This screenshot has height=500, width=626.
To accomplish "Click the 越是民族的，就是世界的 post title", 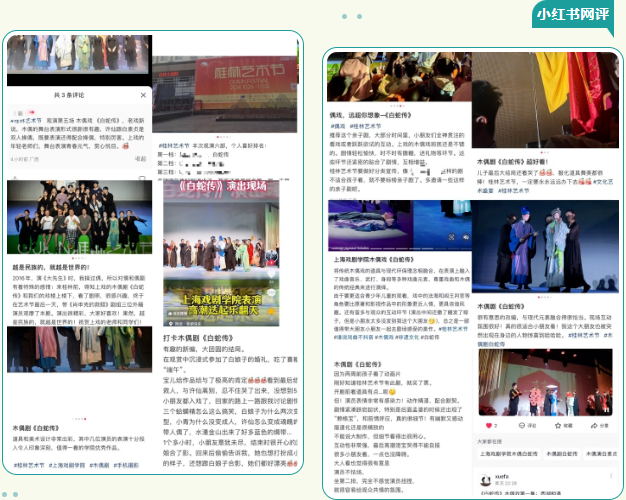I will click(x=55, y=268).
